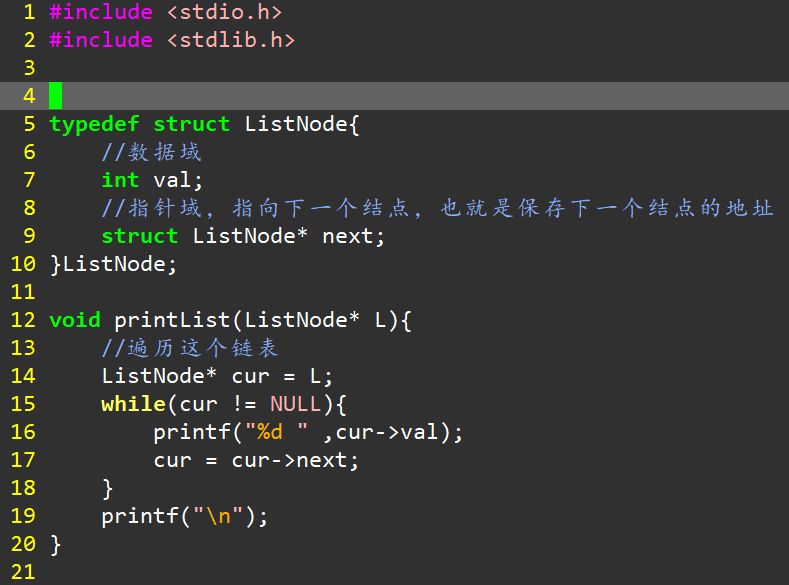
Task: Click 'ListNode{' on line 5
Action: coord(302,124)
